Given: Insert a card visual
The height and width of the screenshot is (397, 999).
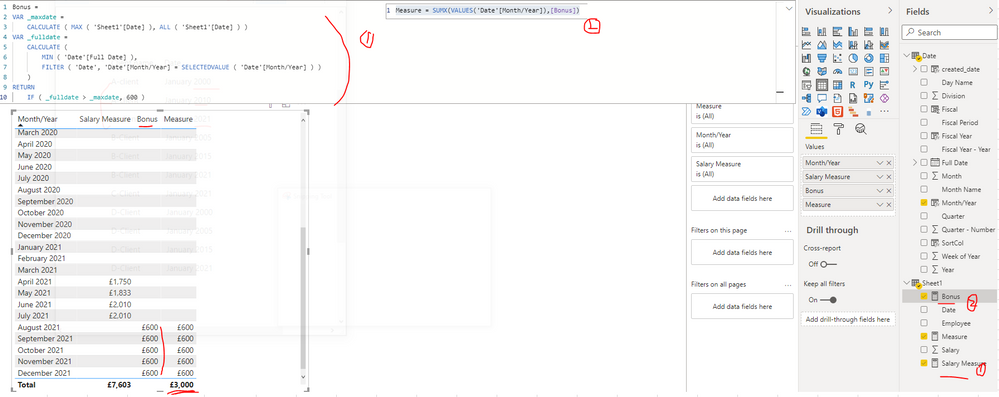Looking at the screenshot, I should tap(853, 71).
